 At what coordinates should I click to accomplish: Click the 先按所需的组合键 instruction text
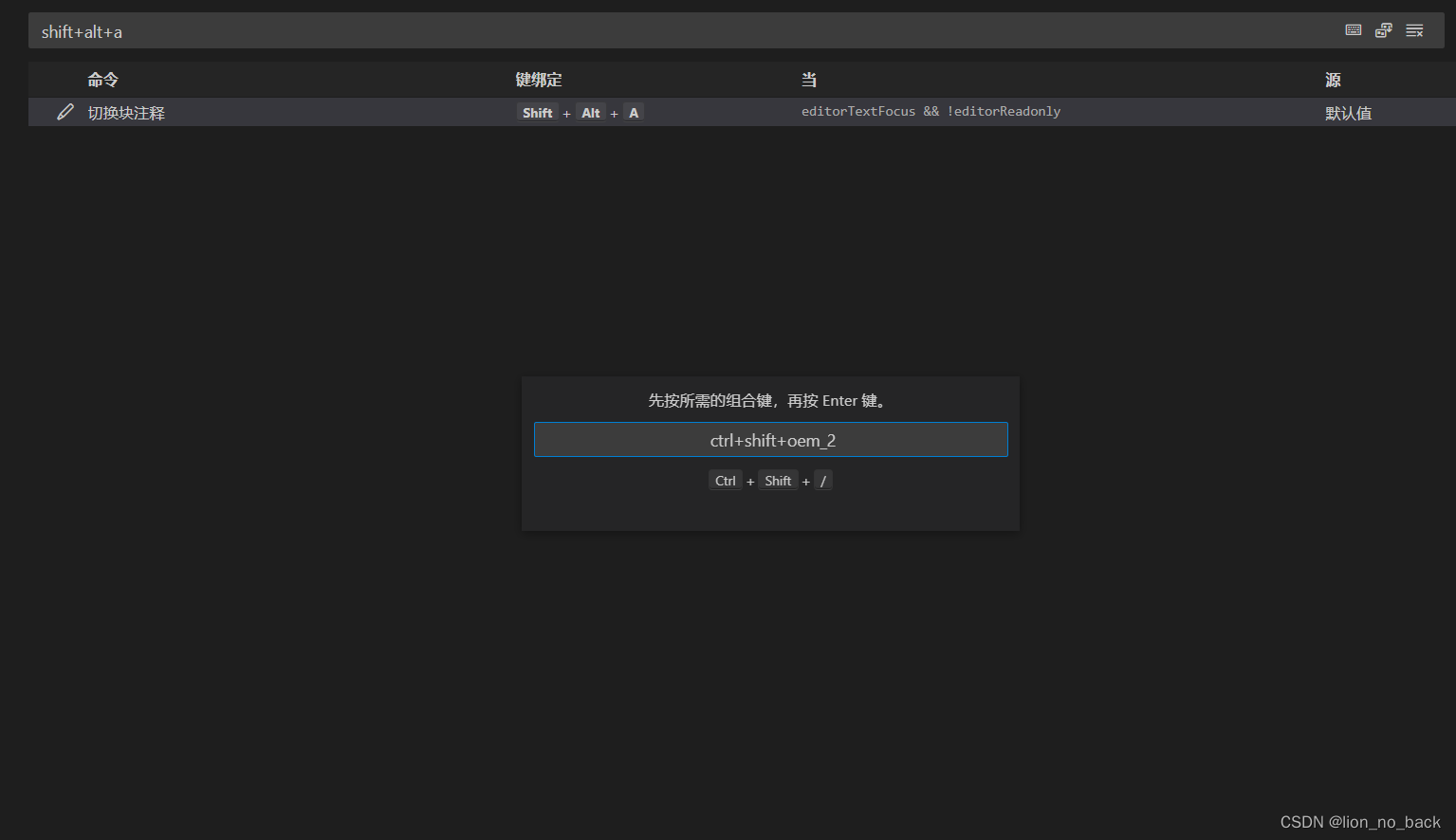click(770, 401)
